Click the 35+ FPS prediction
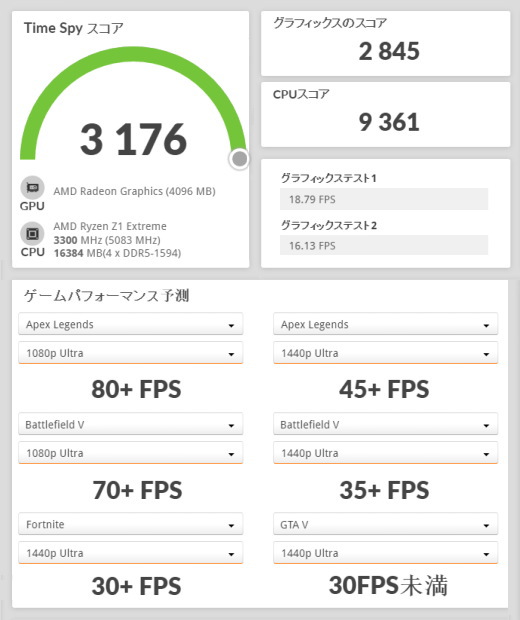 point(384,490)
